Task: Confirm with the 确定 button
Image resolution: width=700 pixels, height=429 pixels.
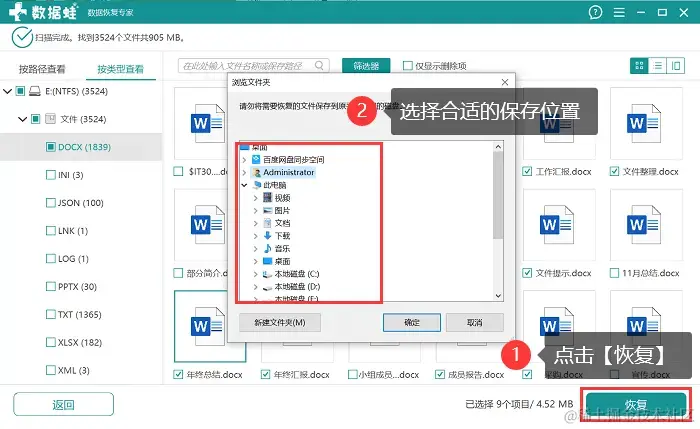Action: [412, 322]
